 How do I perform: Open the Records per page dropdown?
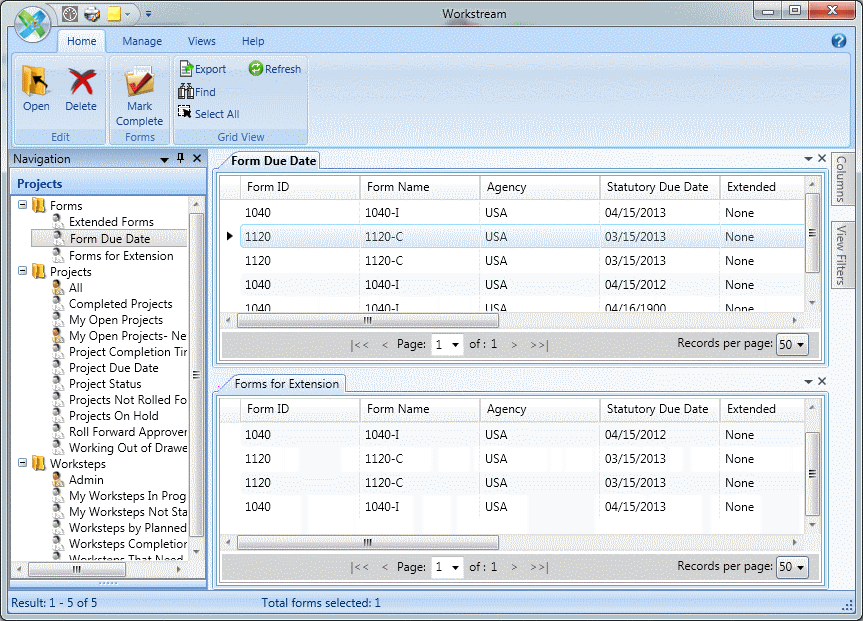tap(792, 344)
